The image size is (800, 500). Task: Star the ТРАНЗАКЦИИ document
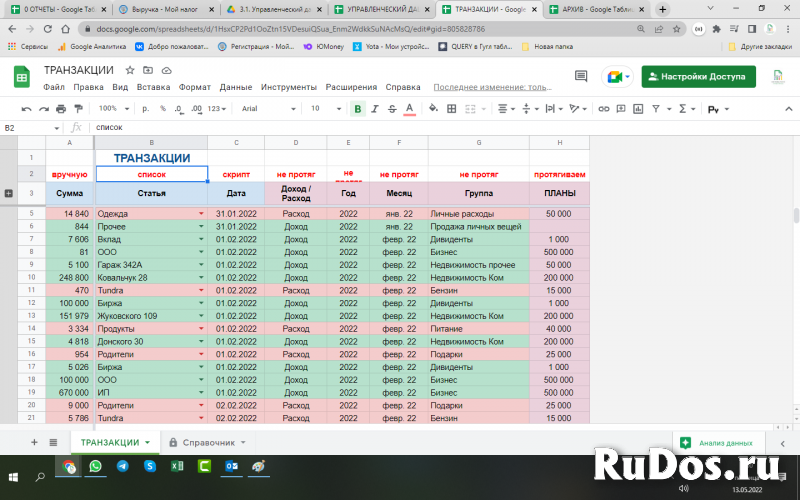[x=130, y=71]
